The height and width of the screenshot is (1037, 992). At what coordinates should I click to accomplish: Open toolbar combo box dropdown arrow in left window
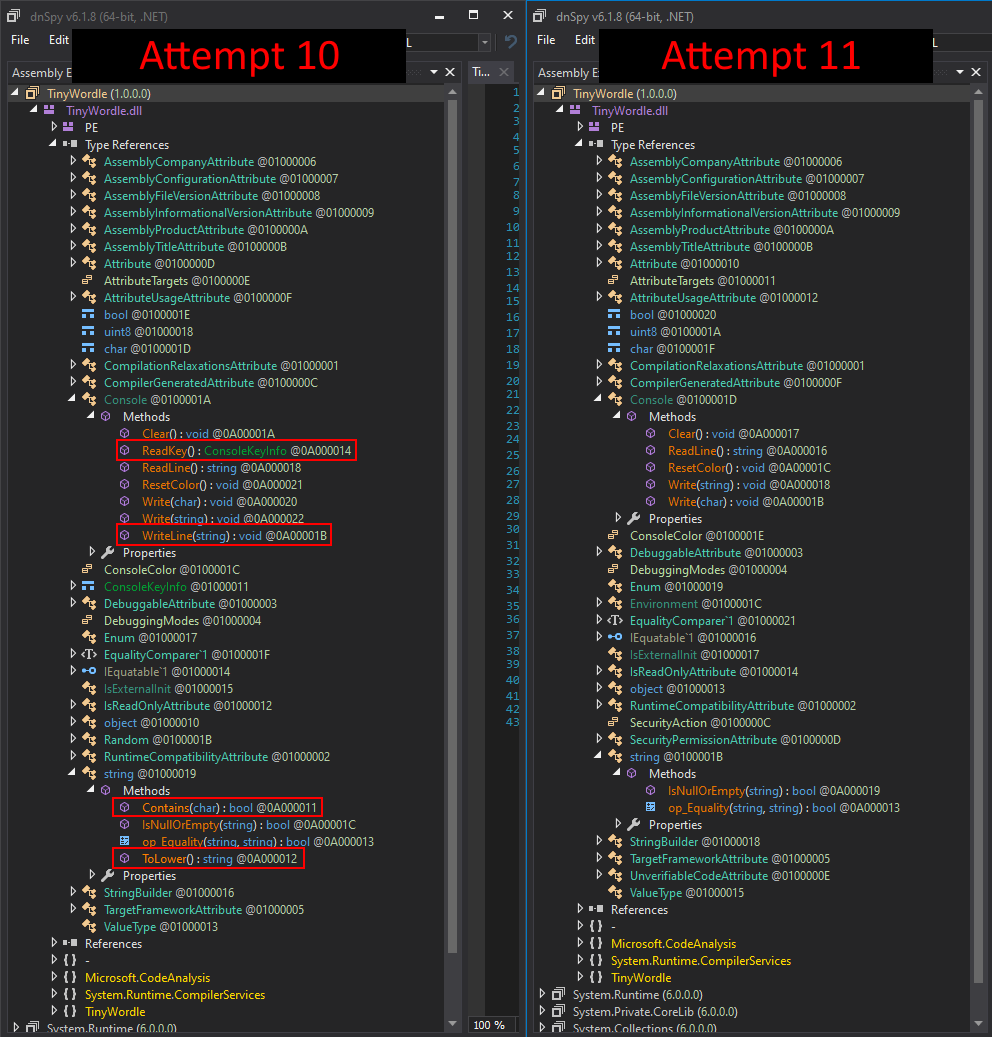pyautogui.click(x=485, y=42)
